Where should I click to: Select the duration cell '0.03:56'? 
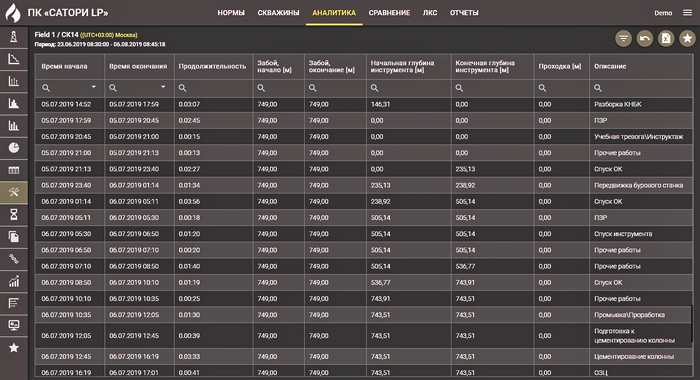pyautogui.click(x=213, y=201)
